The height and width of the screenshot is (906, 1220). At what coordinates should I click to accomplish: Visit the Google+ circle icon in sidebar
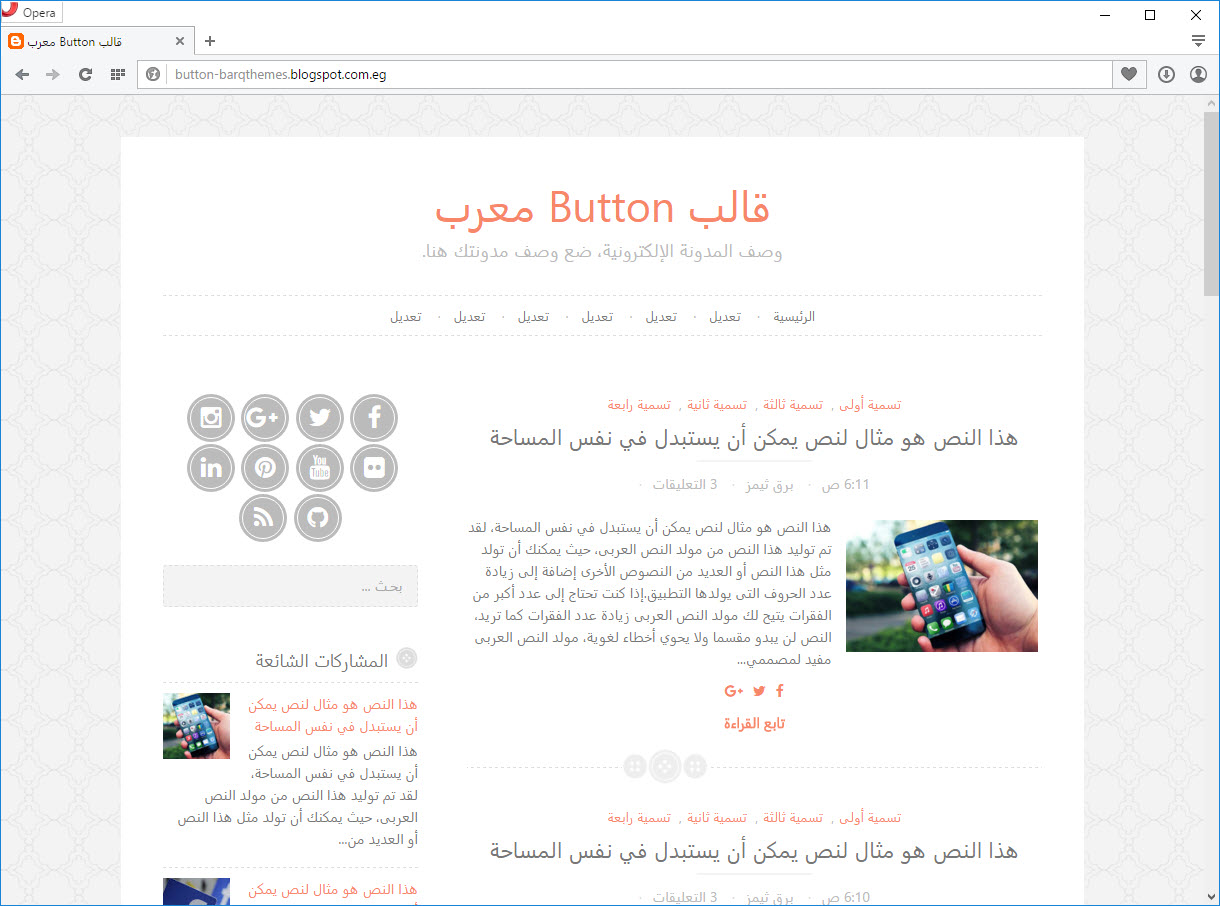pyautogui.click(x=265, y=418)
